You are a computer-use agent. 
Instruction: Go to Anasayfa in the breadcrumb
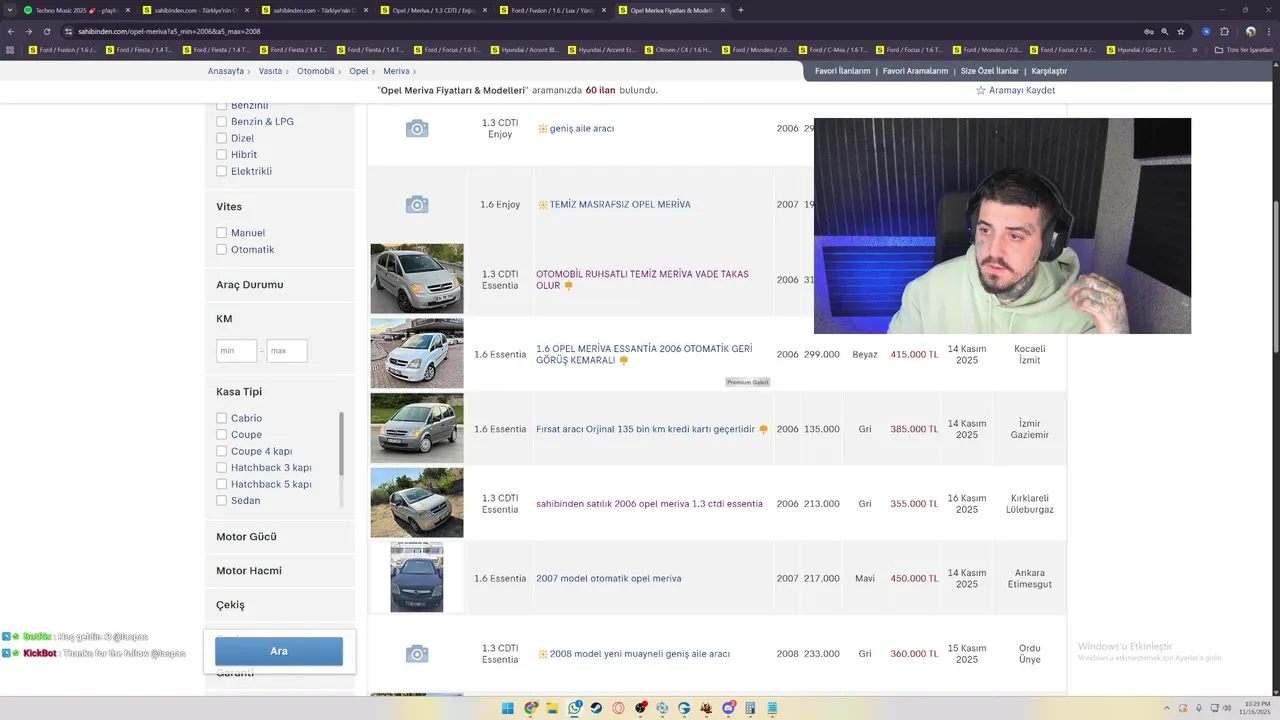226,71
